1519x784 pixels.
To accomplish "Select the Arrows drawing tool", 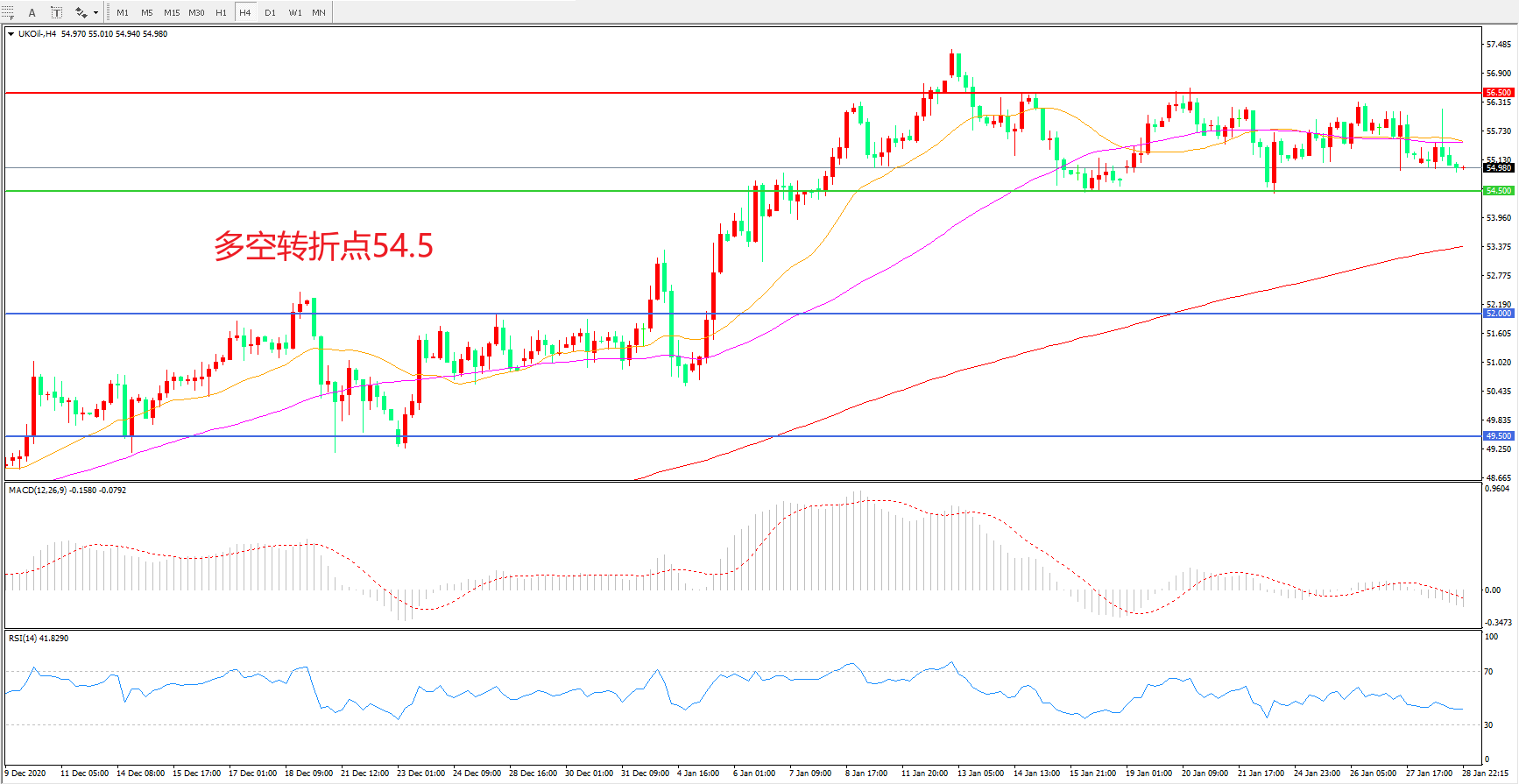I will pos(81,12).
